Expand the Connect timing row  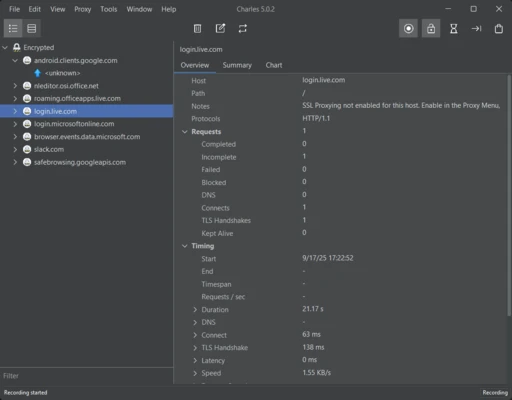click(195, 335)
